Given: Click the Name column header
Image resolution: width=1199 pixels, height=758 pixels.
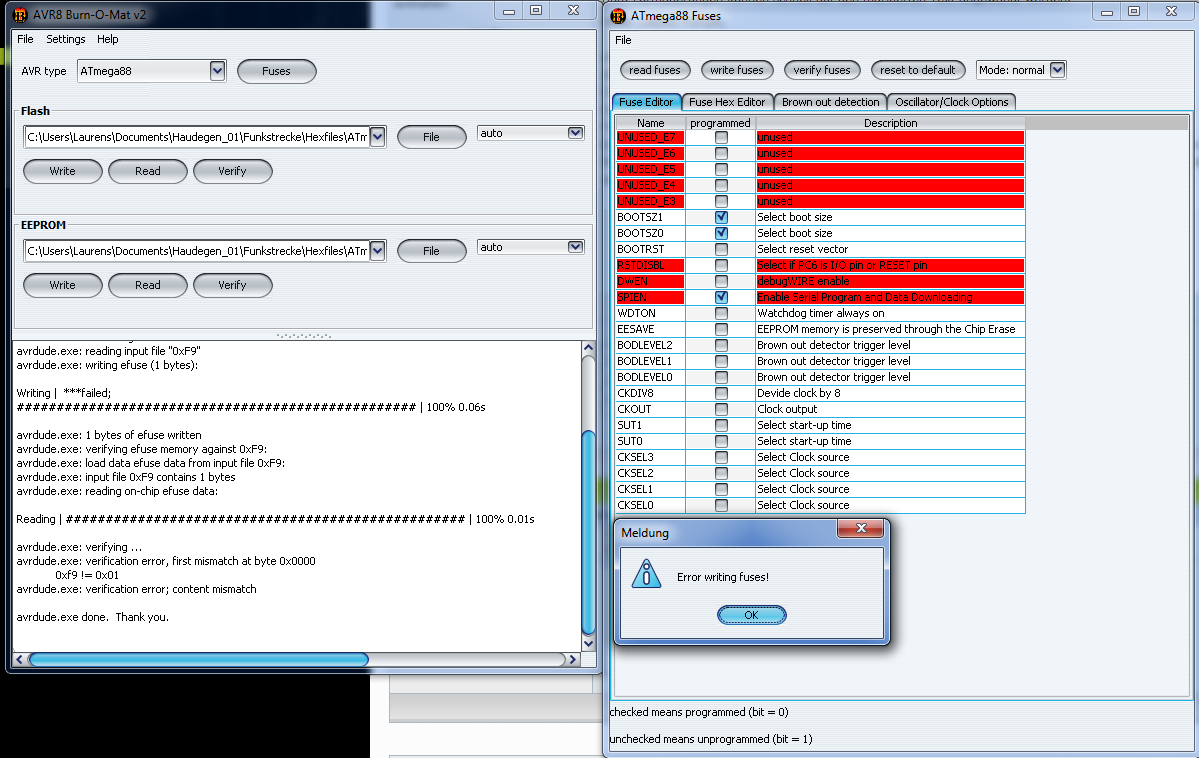Looking at the screenshot, I should [x=651, y=123].
